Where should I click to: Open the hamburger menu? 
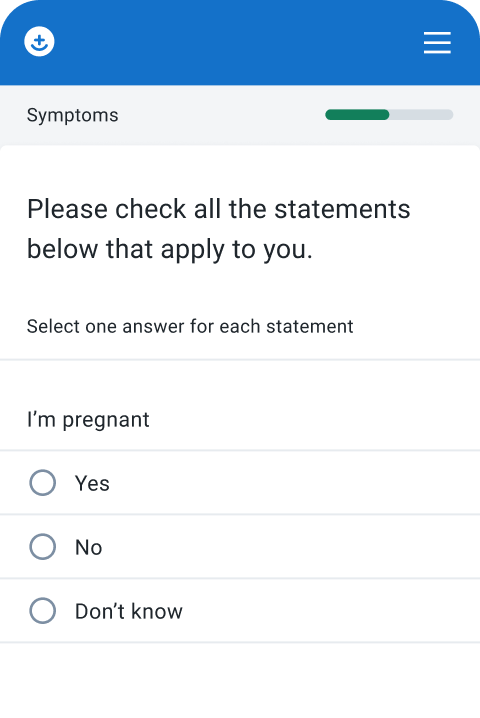click(x=437, y=43)
